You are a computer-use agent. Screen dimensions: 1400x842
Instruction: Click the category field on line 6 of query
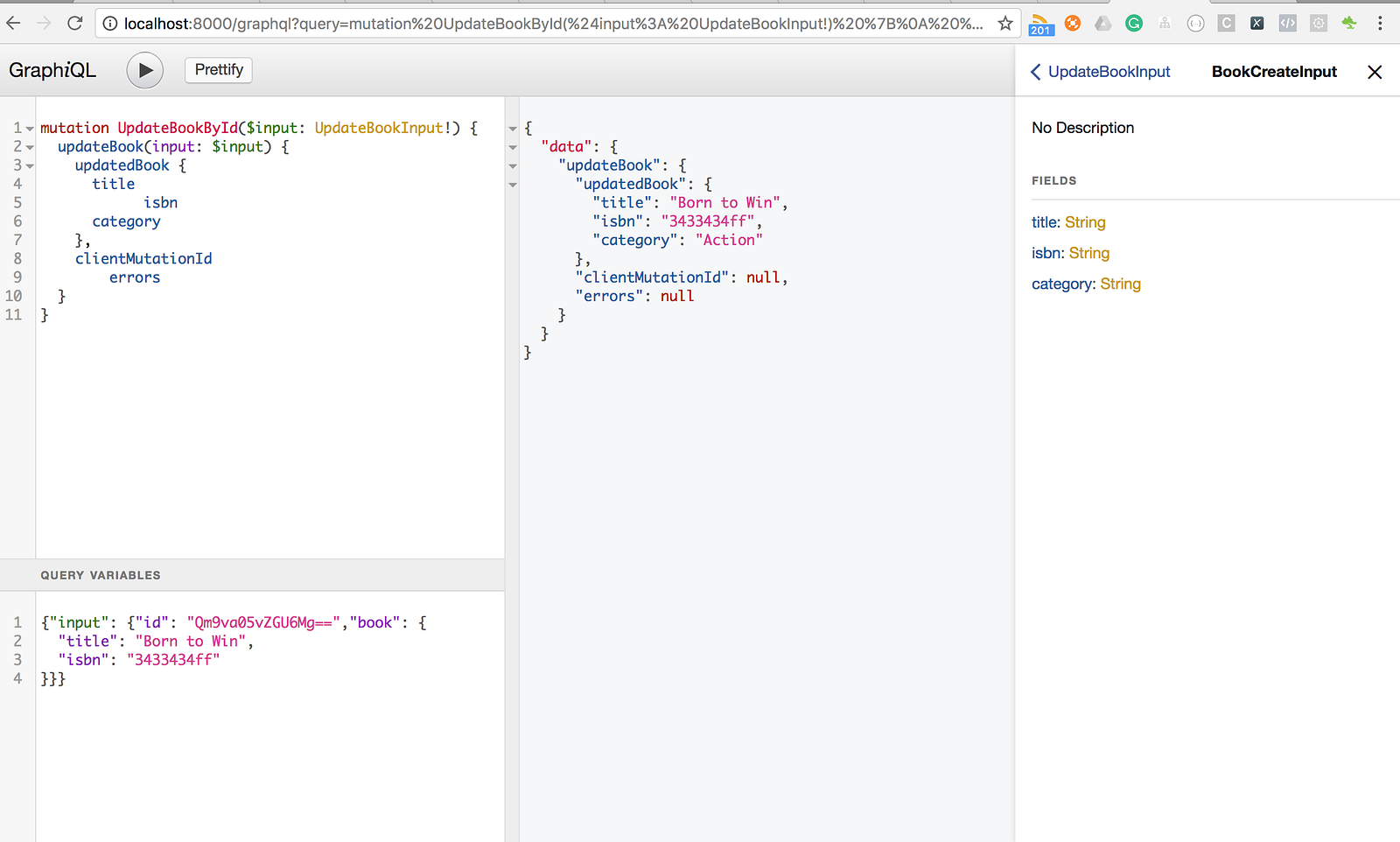[127, 221]
